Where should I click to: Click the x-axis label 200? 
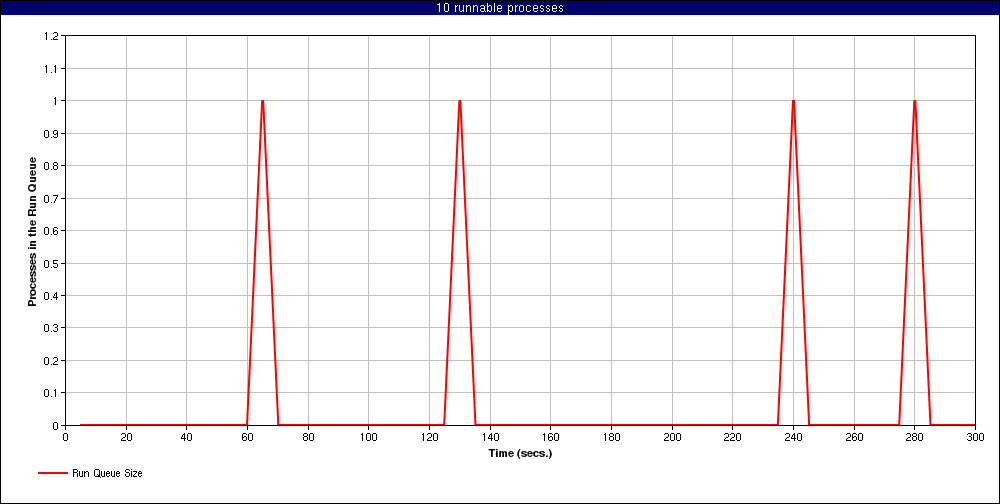[x=672, y=437]
